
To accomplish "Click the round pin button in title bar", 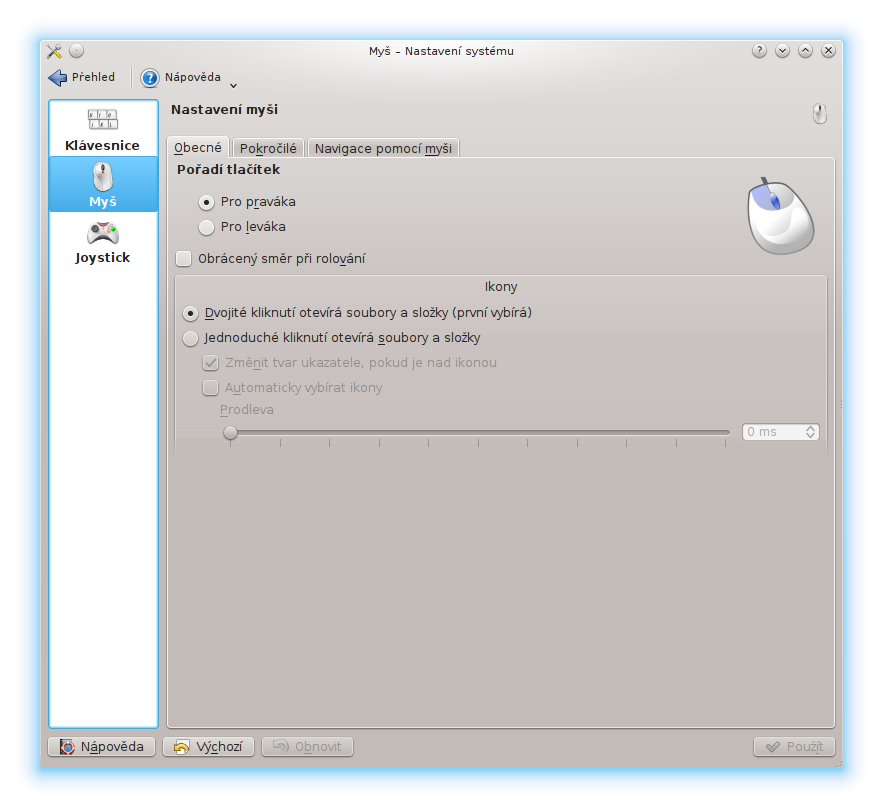I will pyautogui.click(x=77, y=51).
